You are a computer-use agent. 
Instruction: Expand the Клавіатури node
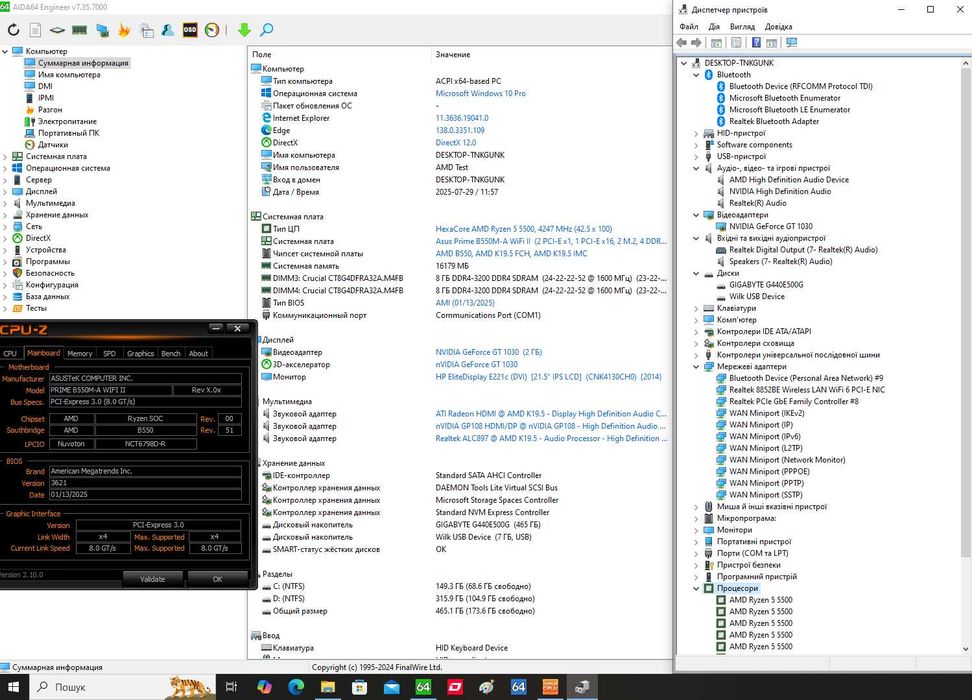[x=696, y=308]
